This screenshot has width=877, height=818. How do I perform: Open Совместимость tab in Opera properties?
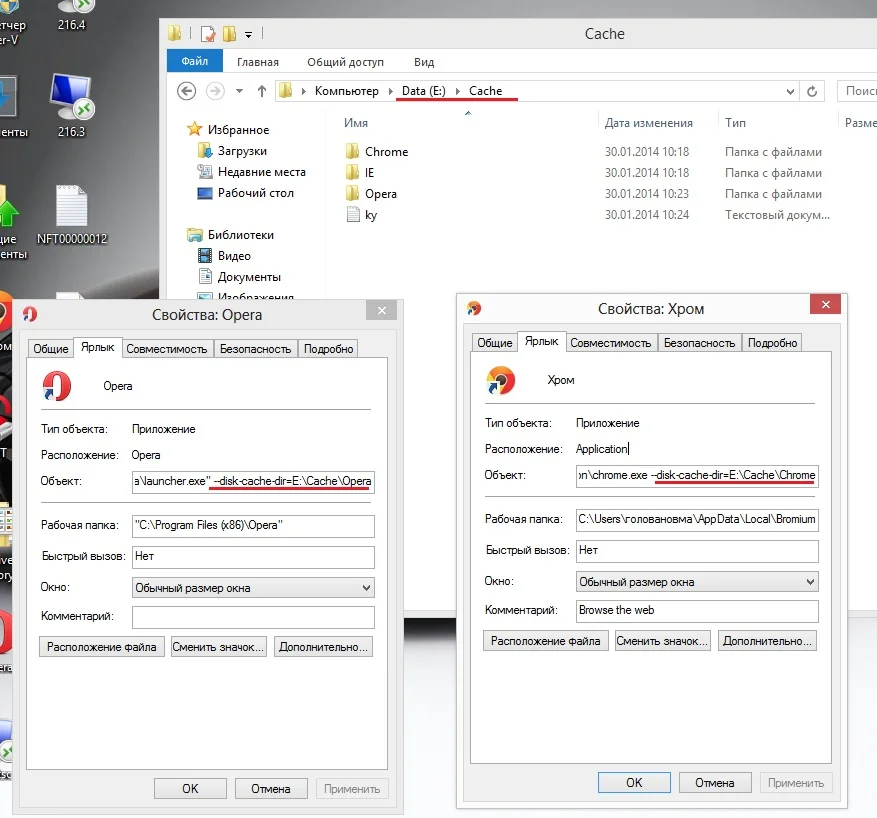point(167,349)
